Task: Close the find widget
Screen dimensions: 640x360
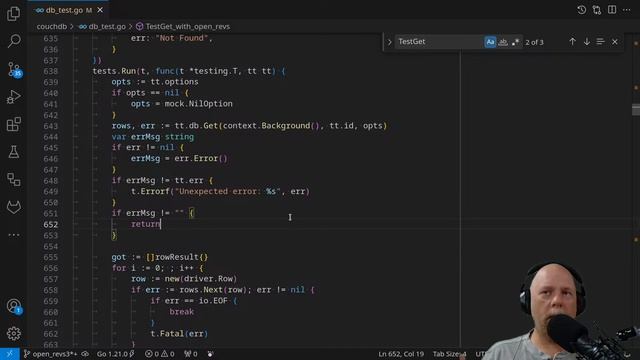Action: (615, 42)
